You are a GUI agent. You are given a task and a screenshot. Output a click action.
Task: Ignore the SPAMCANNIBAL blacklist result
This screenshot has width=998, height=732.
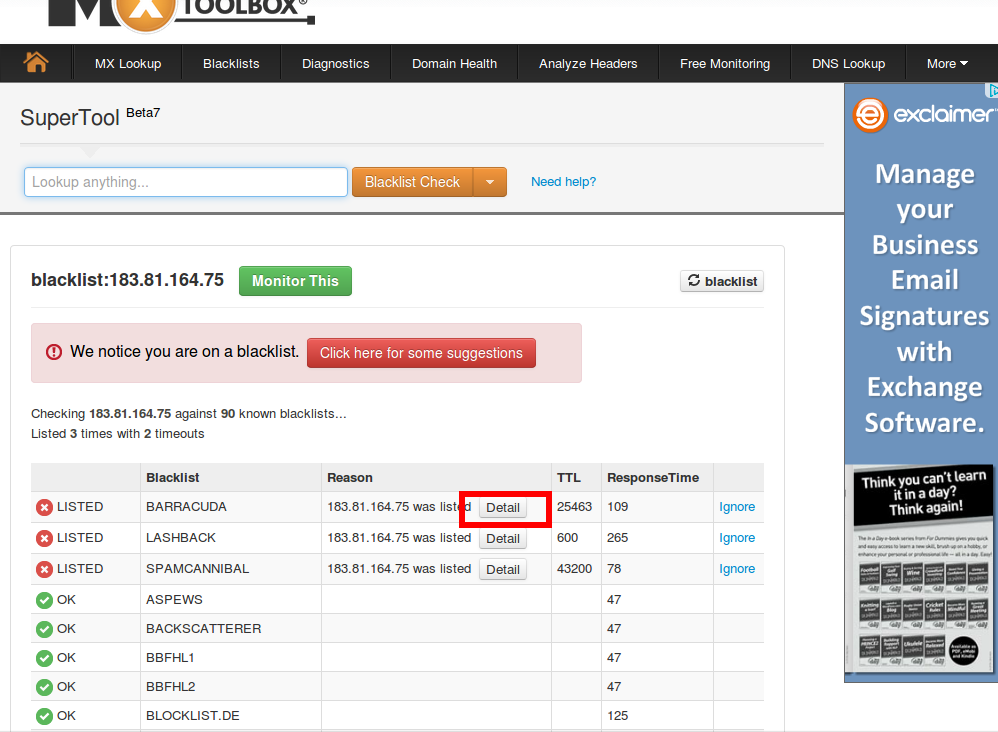737,569
